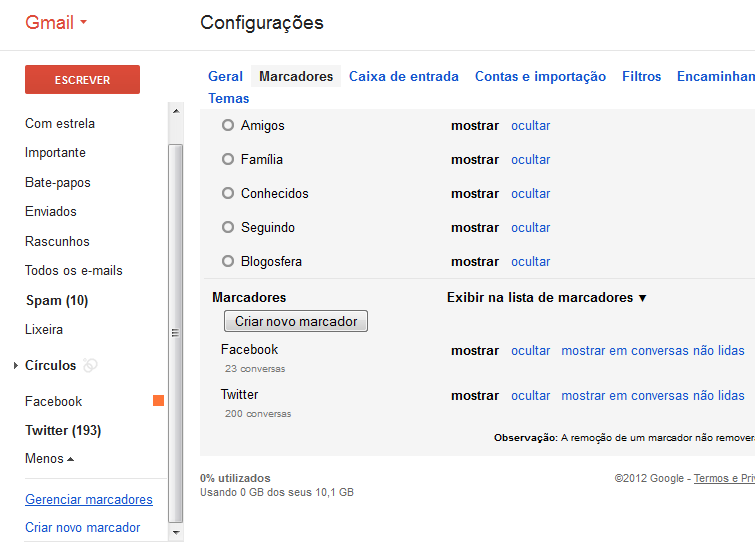755x548 pixels.
Task: Click mostrar for Conhecidos
Action: [x=475, y=194]
